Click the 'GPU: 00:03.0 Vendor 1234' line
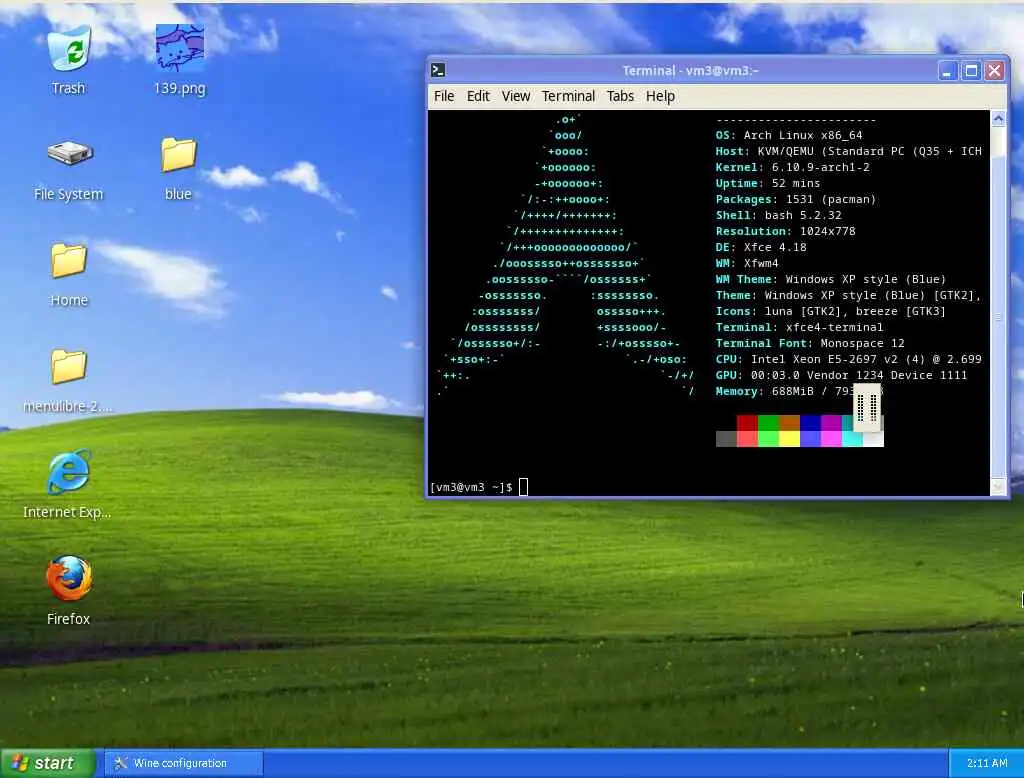Screen dimensions: 1024x778 tap(841, 376)
